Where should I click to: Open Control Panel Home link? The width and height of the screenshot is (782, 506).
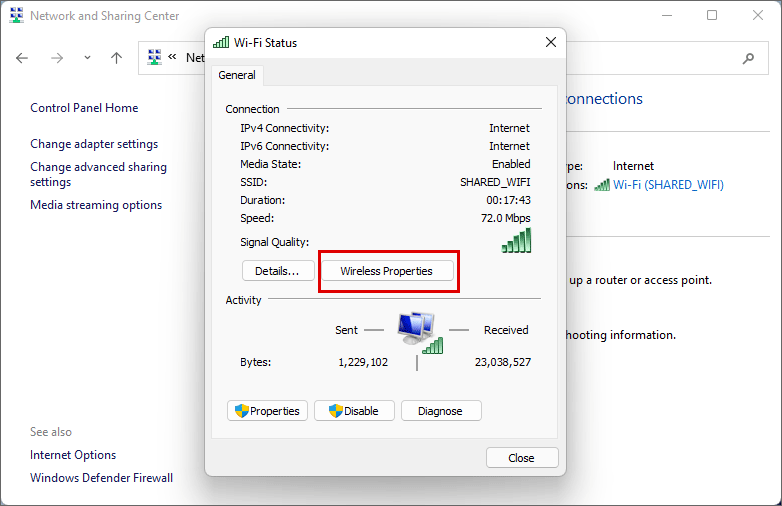[x=84, y=108]
